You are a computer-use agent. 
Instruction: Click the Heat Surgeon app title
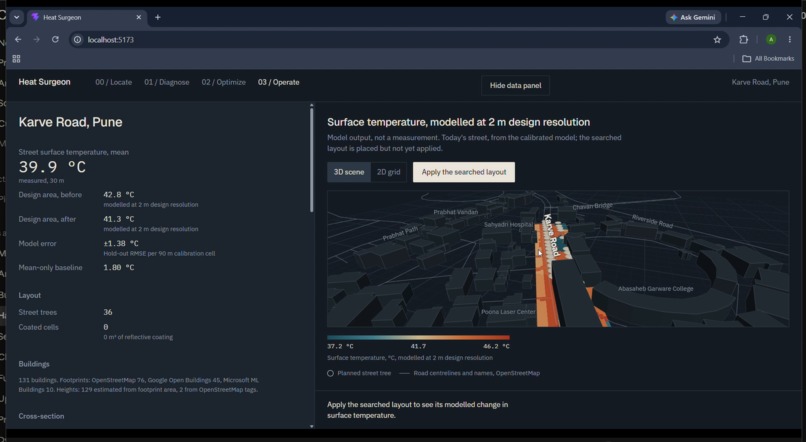click(45, 82)
